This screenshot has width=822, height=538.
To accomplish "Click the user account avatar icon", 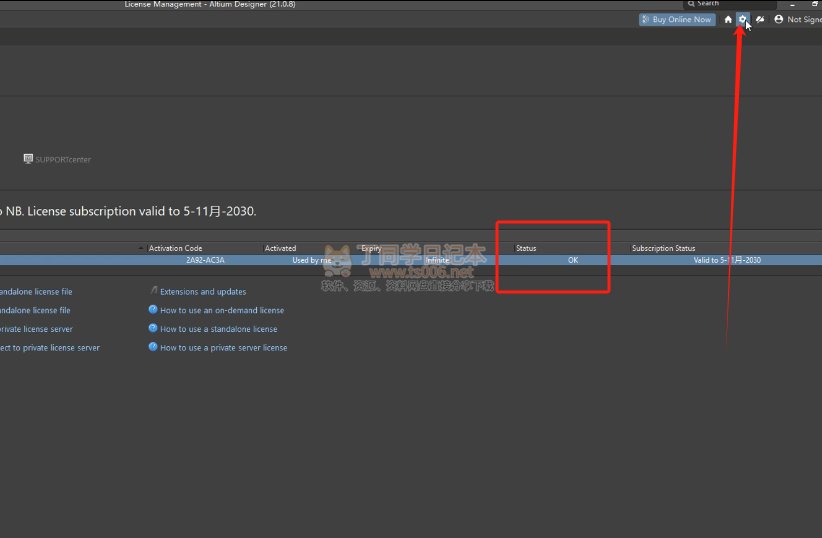I will [x=778, y=19].
